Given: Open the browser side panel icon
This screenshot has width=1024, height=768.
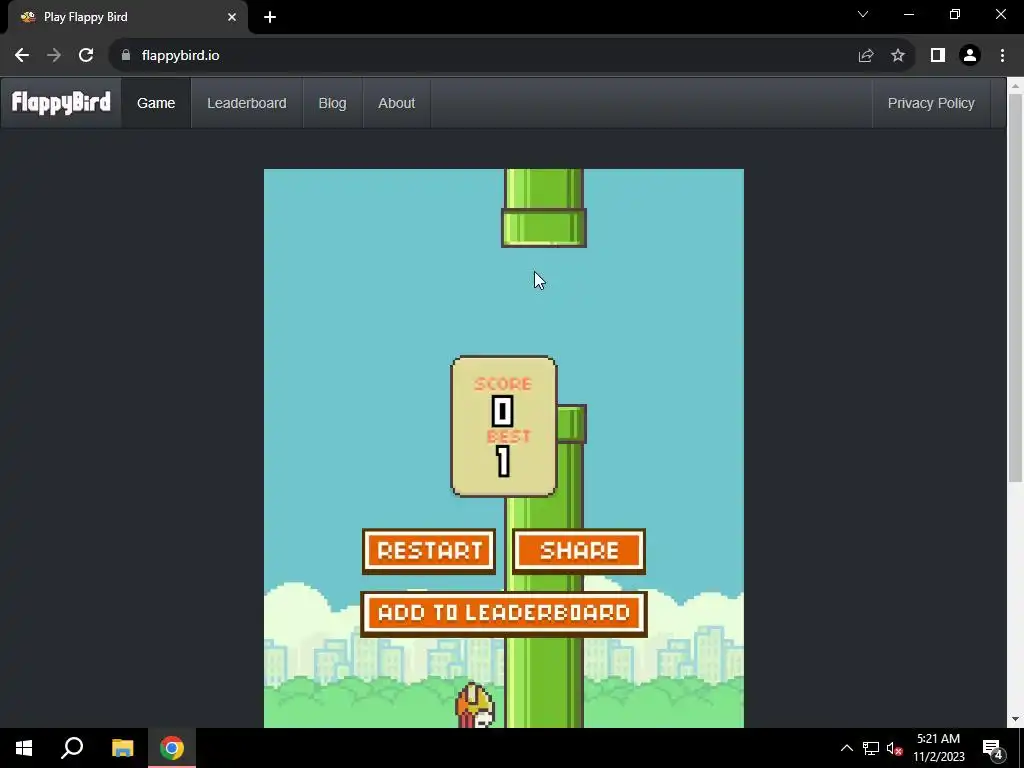Looking at the screenshot, I should [938, 56].
